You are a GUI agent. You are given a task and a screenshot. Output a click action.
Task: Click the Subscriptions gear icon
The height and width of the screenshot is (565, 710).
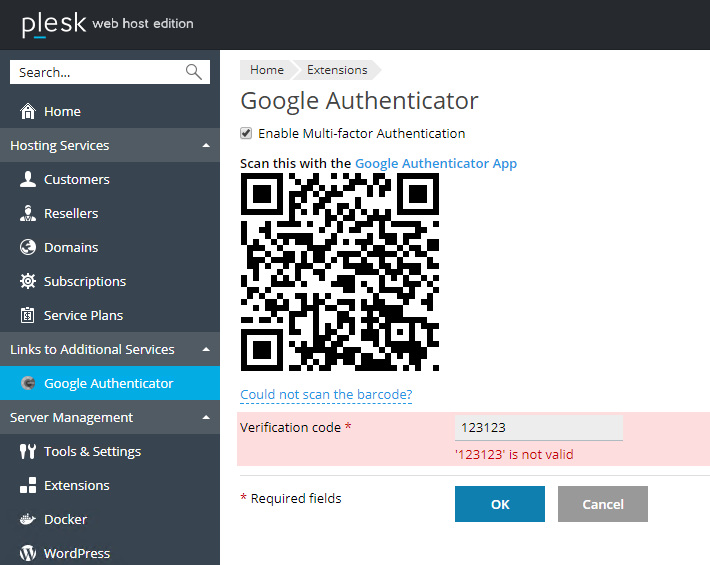(28, 281)
